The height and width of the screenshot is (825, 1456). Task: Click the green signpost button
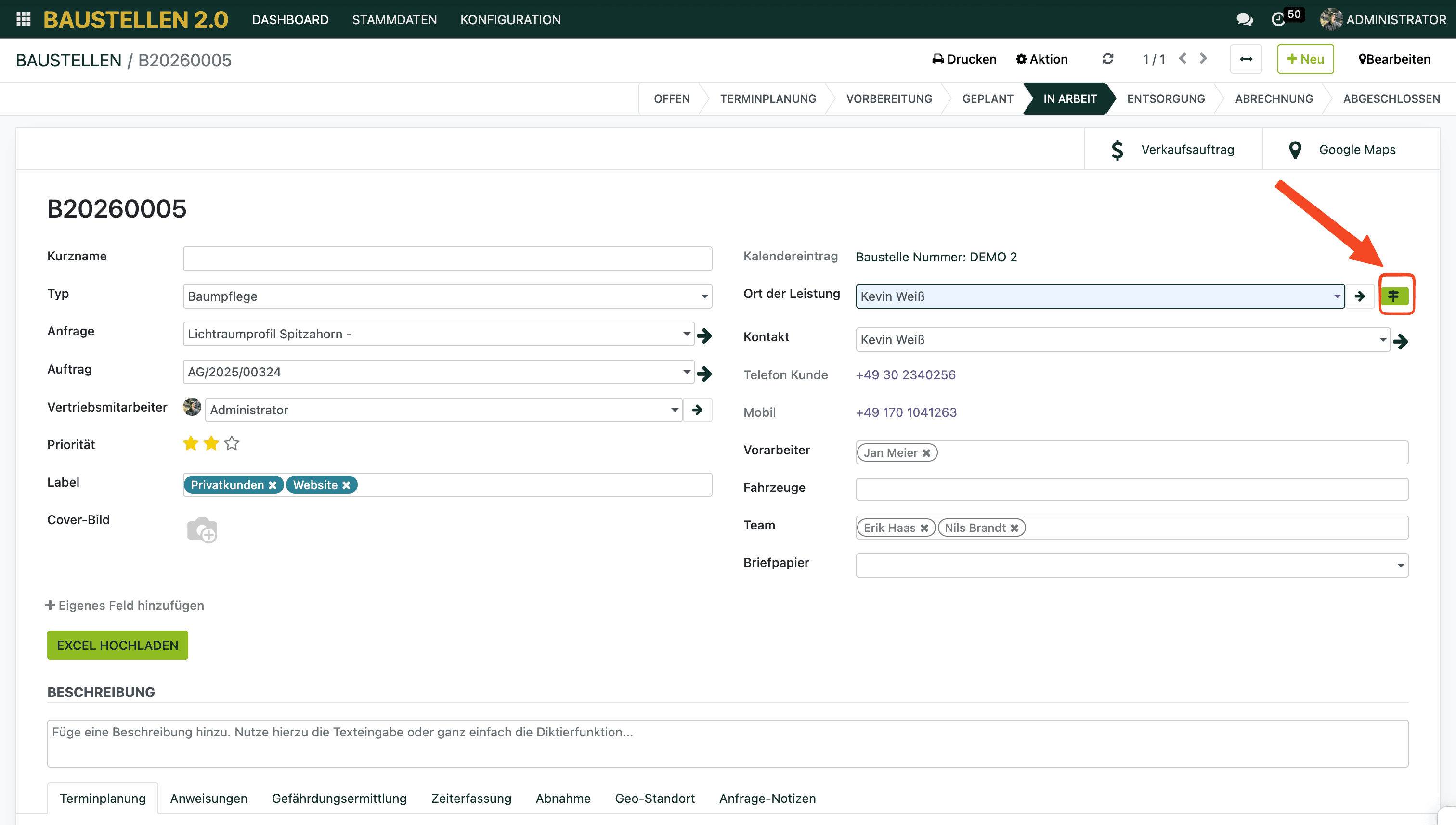(1394, 295)
